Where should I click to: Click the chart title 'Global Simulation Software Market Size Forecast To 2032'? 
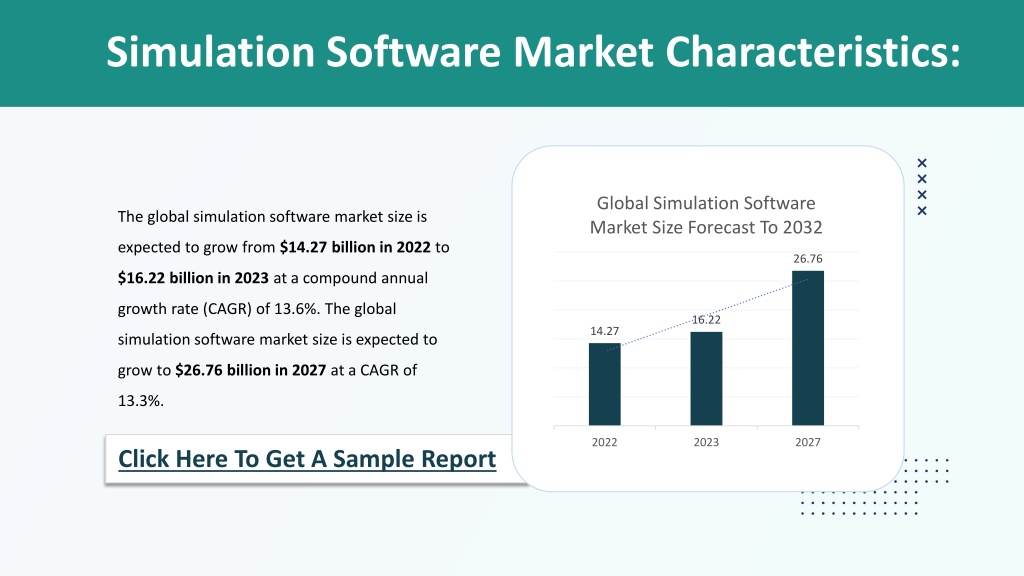click(706, 215)
